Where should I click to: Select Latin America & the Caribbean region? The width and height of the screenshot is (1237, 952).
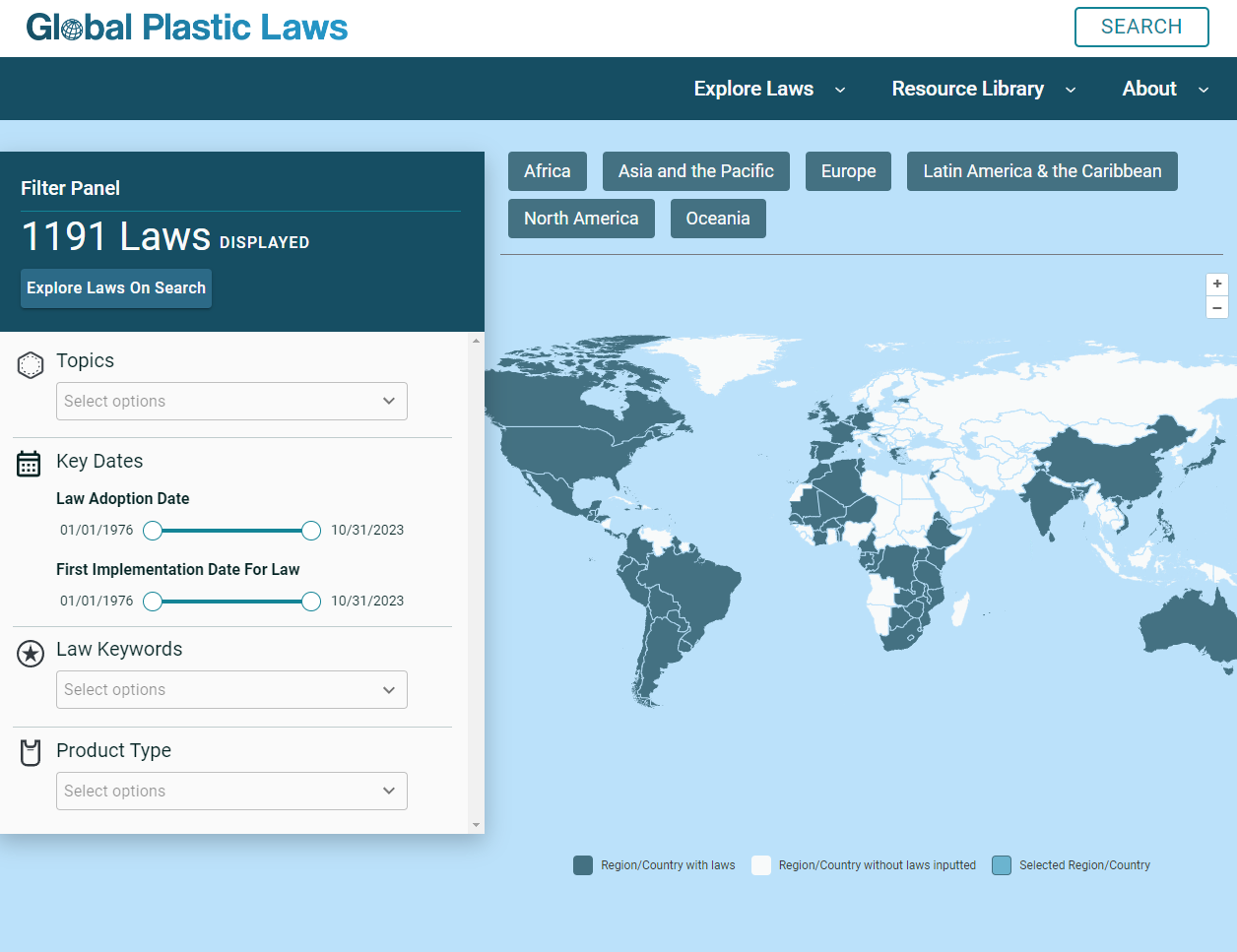1042,171
